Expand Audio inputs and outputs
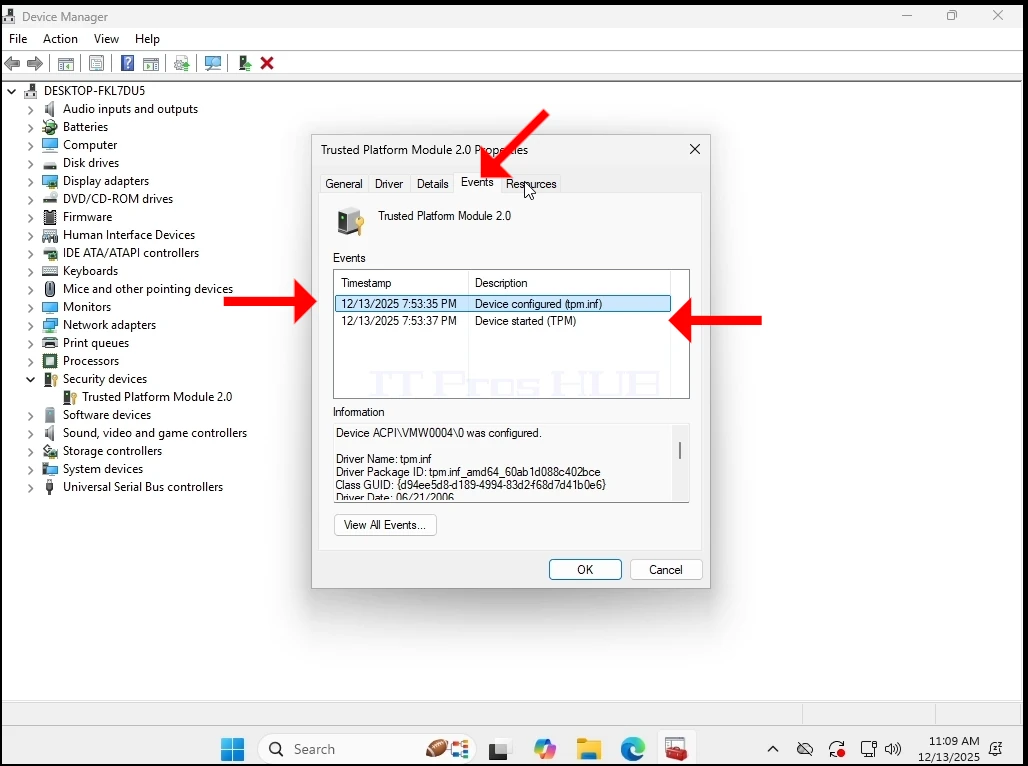The height and width of the screenshot is (766, 1028). [30, 110]
